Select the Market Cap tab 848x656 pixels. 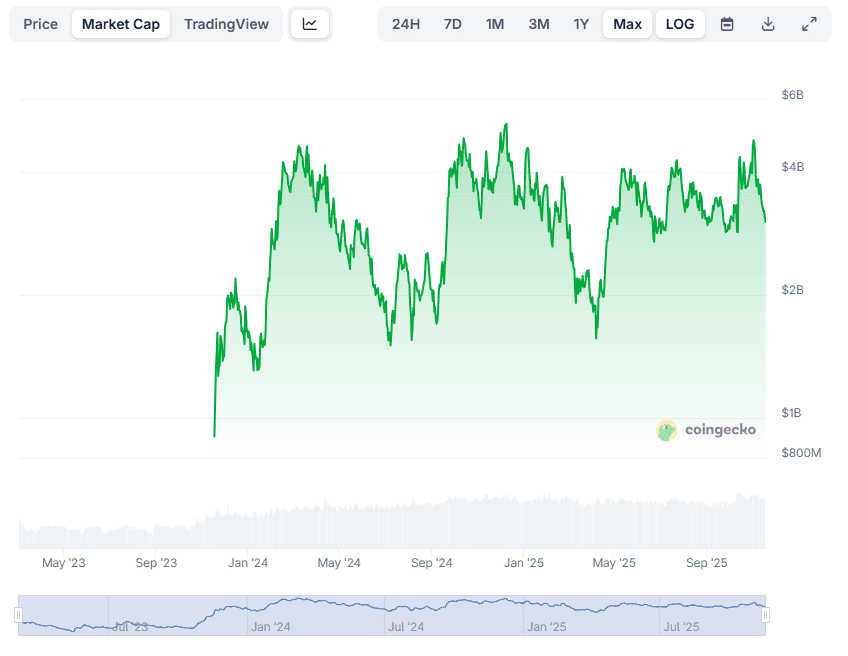[120, 24]
